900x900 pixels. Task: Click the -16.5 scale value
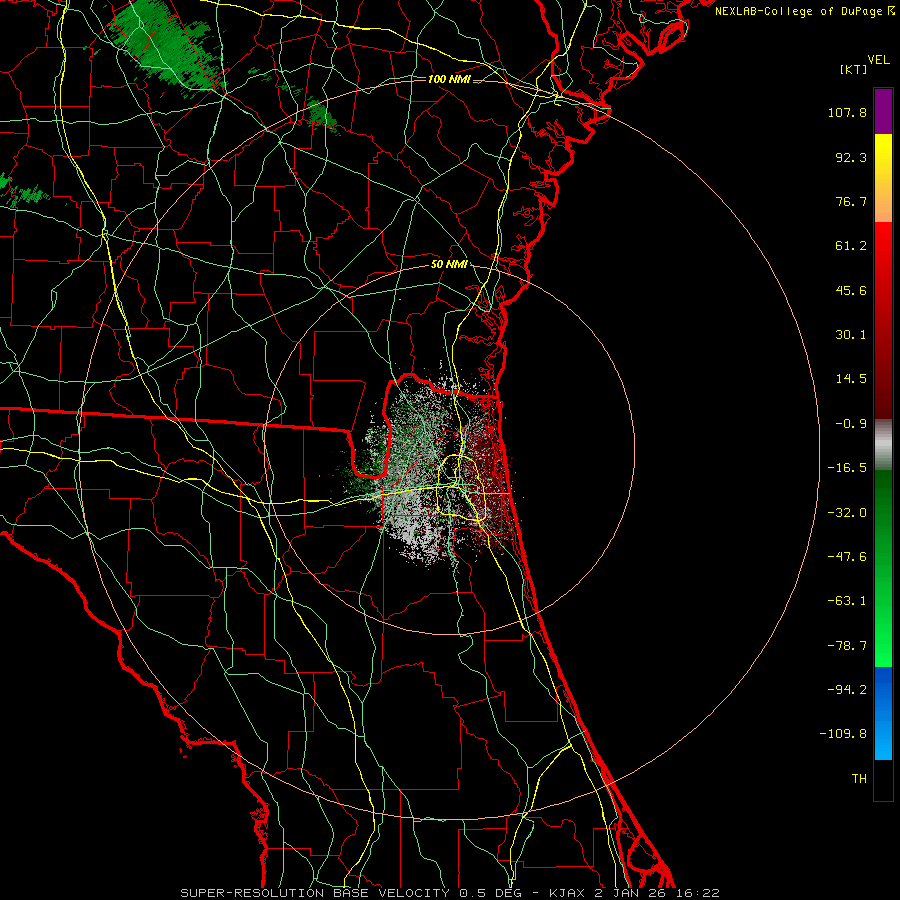[847, 468]
